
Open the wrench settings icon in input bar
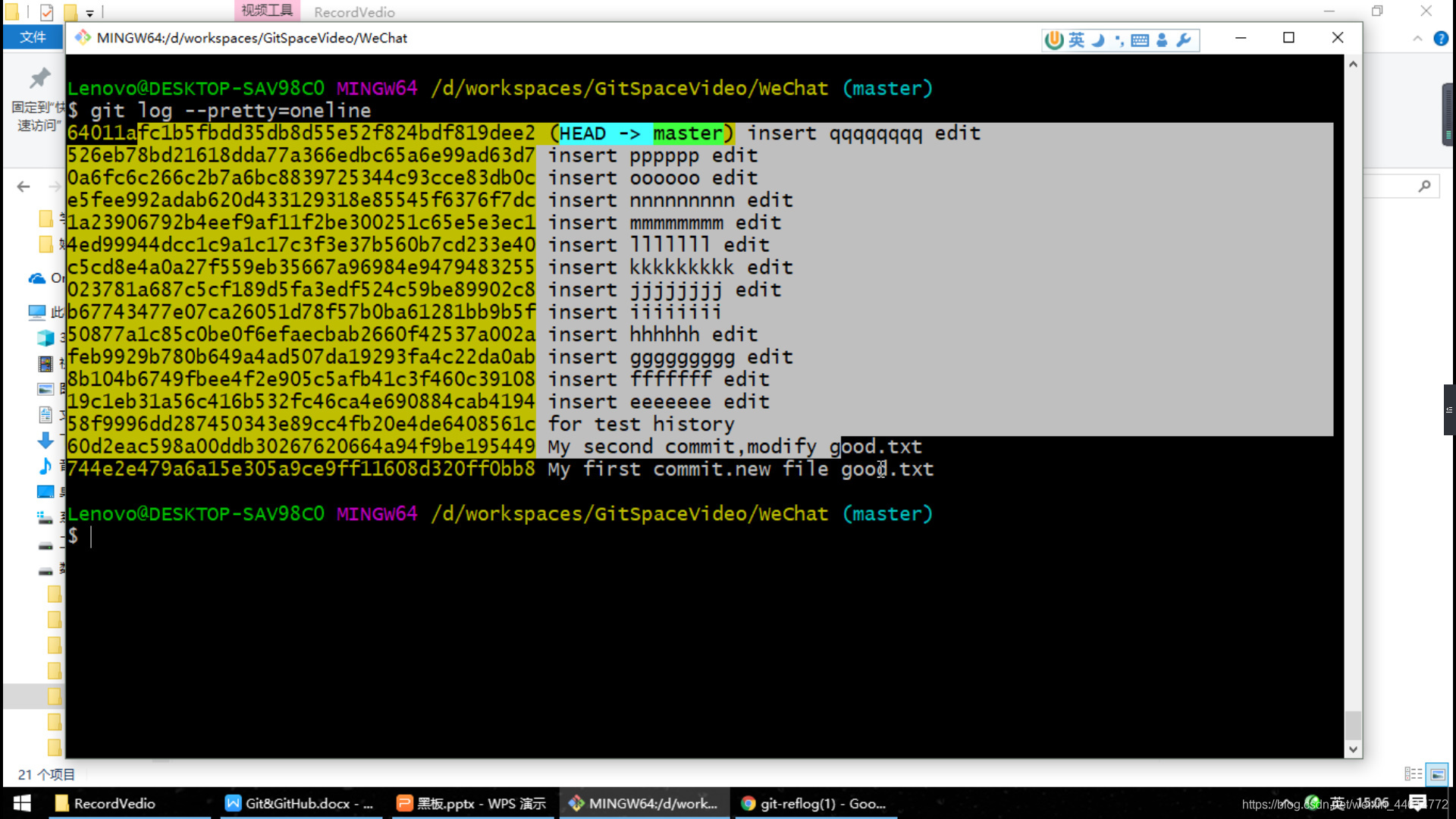pos(1183,39)
